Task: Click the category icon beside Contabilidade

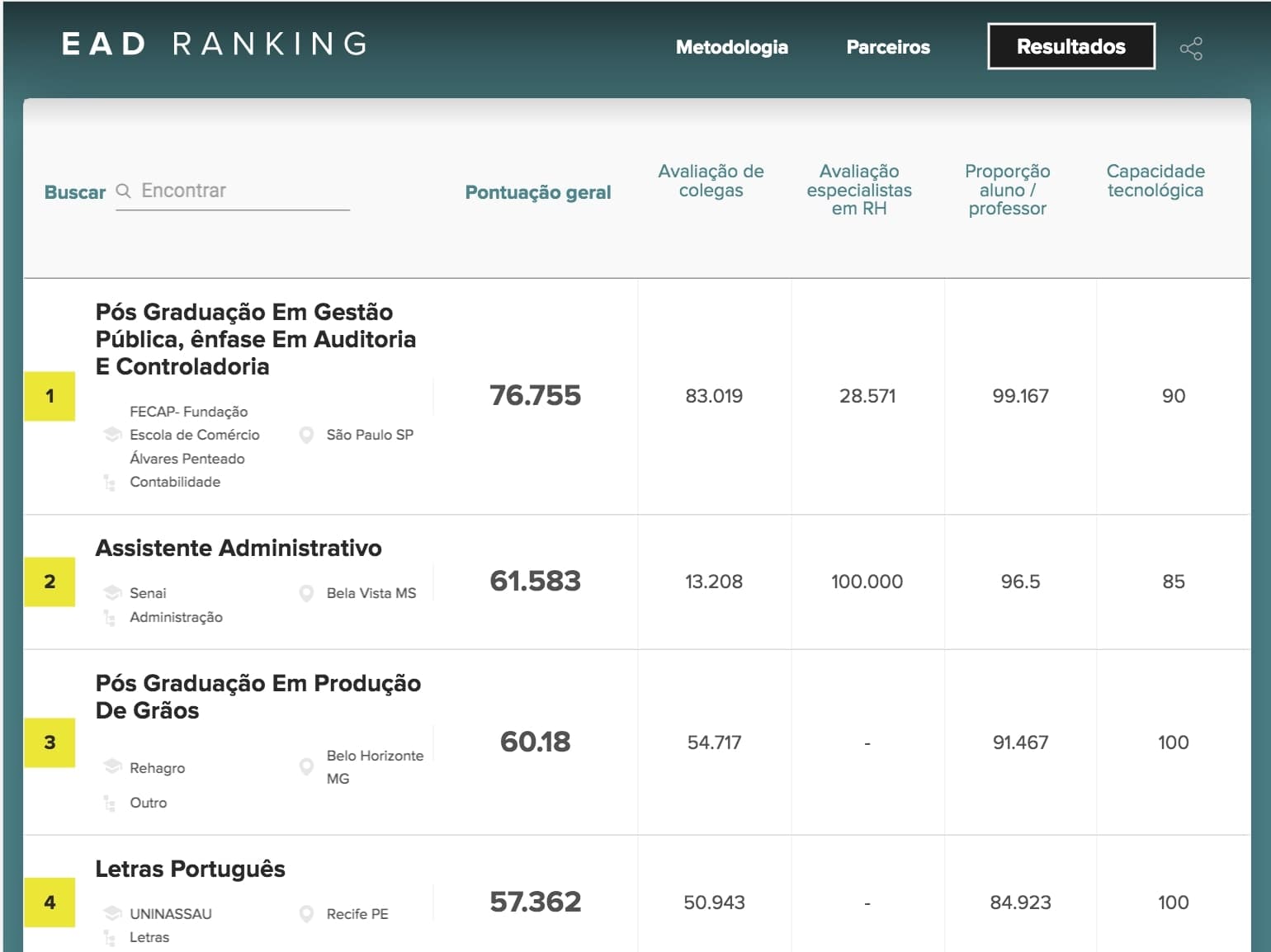Action: tap(108, 482)
